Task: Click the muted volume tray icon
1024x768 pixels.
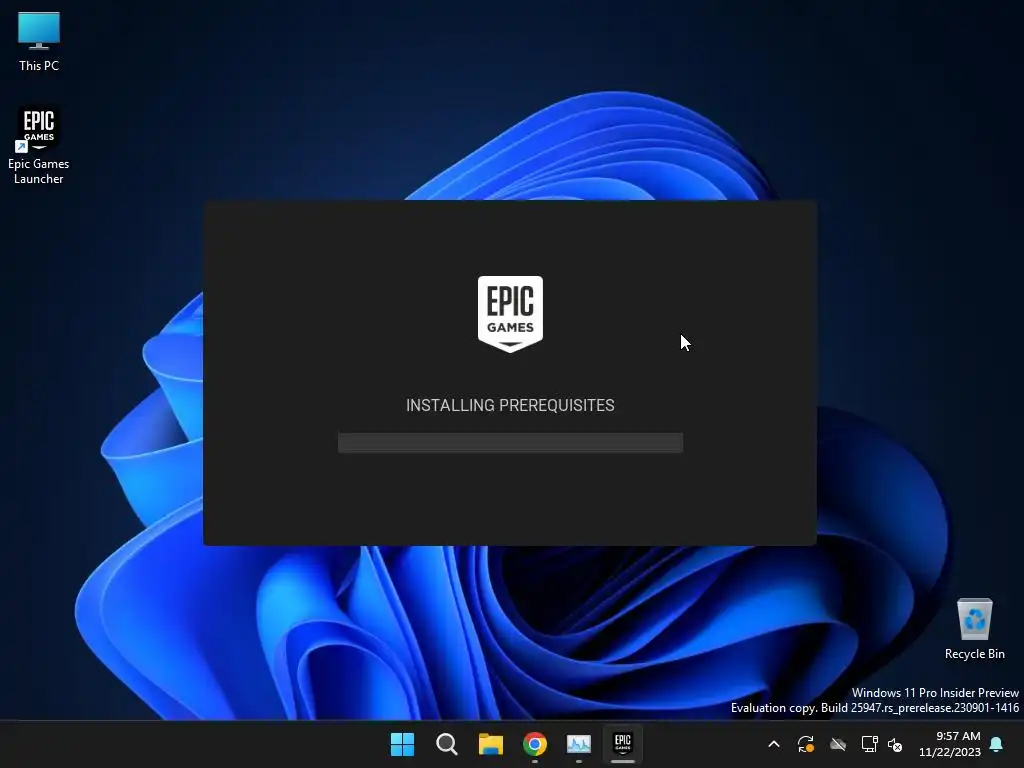Action: point(895,744)
